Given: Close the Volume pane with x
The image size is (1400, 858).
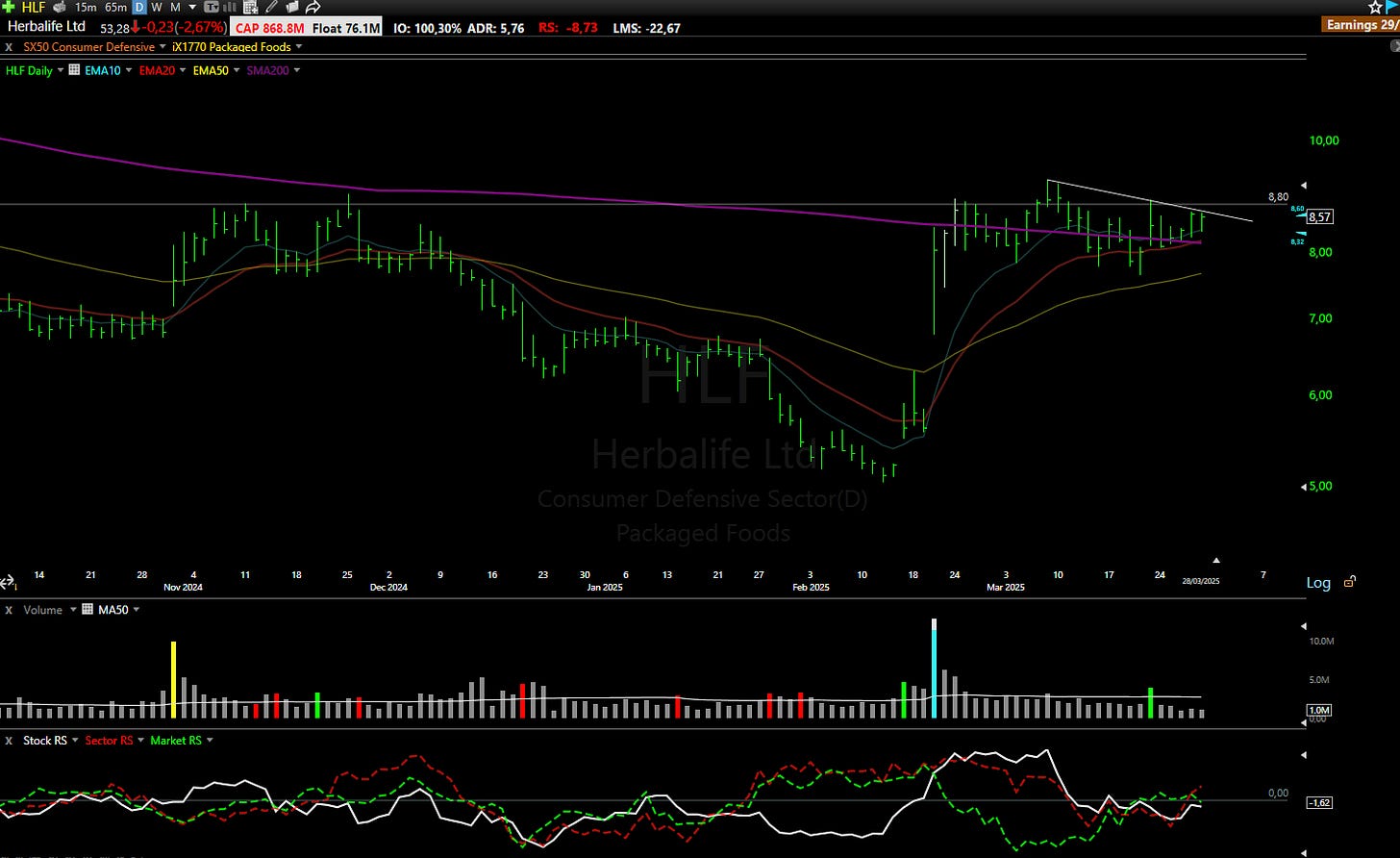Looking at the screenshot, I should (9, 610).
